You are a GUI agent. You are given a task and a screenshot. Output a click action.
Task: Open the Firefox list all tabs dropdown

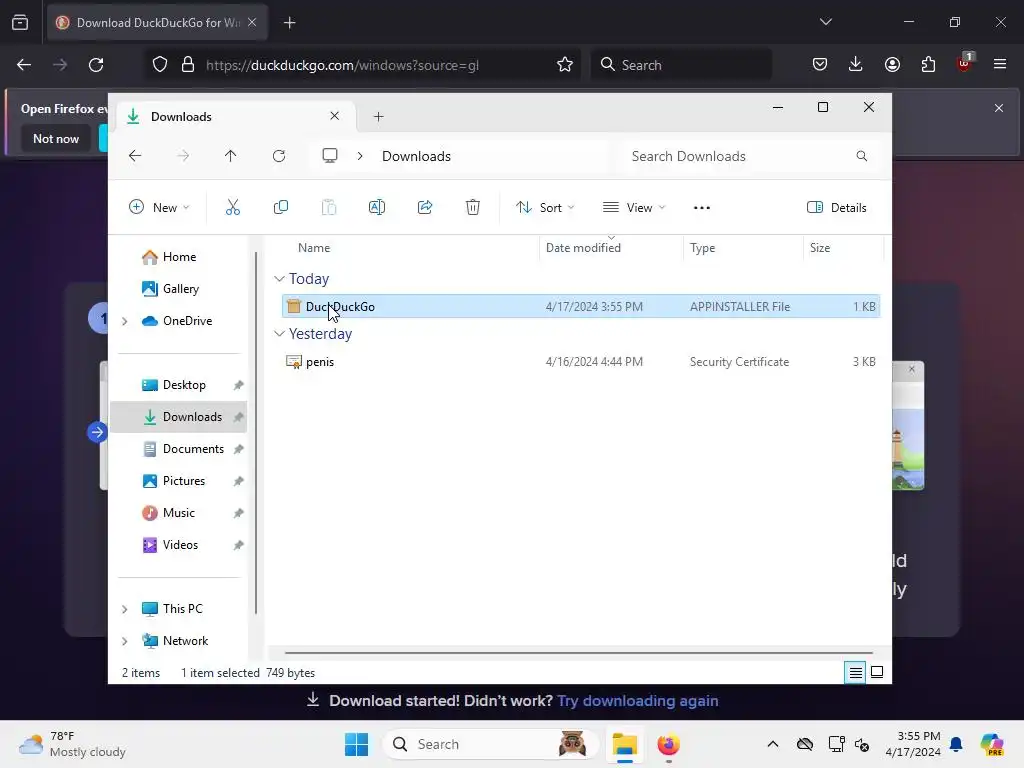pyautogui.click(x=826, y=22)
